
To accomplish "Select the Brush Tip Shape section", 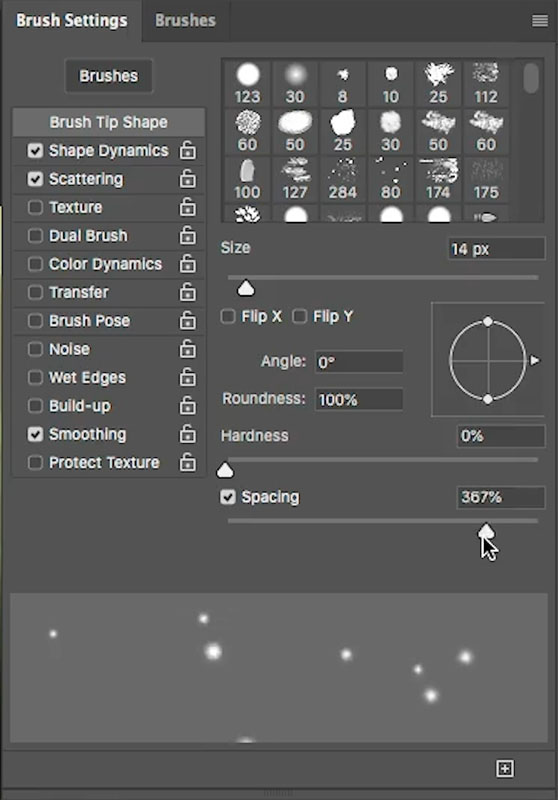I will [109, 122].
